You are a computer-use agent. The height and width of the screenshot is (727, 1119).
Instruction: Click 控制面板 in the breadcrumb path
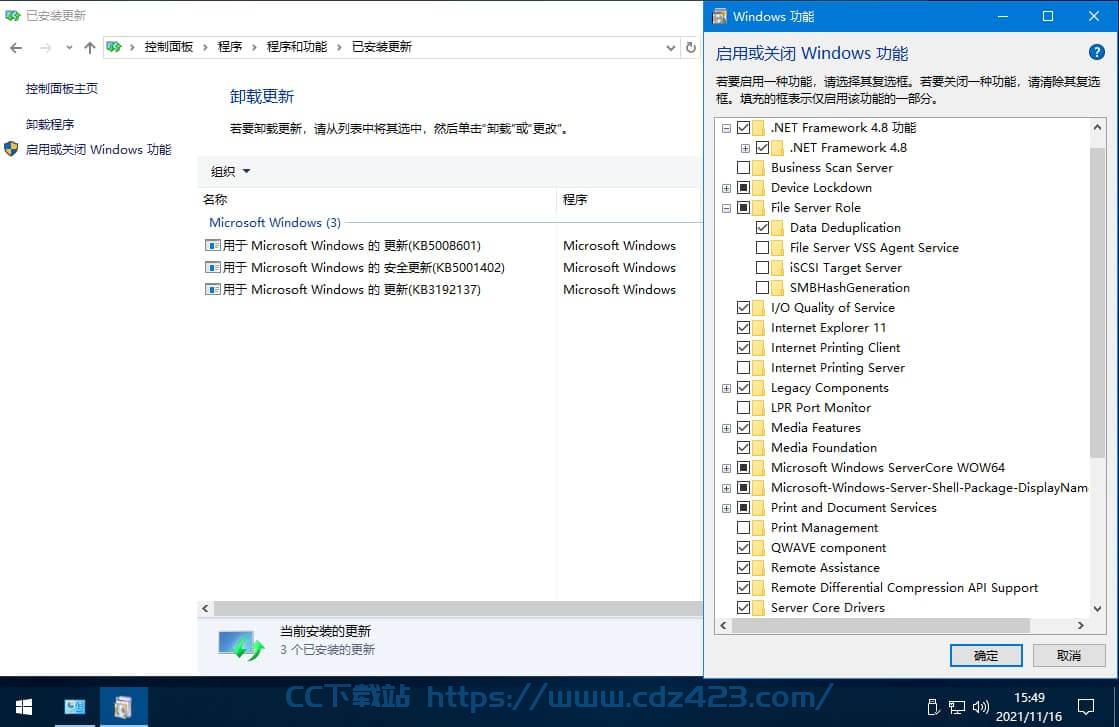click(168, 47)
